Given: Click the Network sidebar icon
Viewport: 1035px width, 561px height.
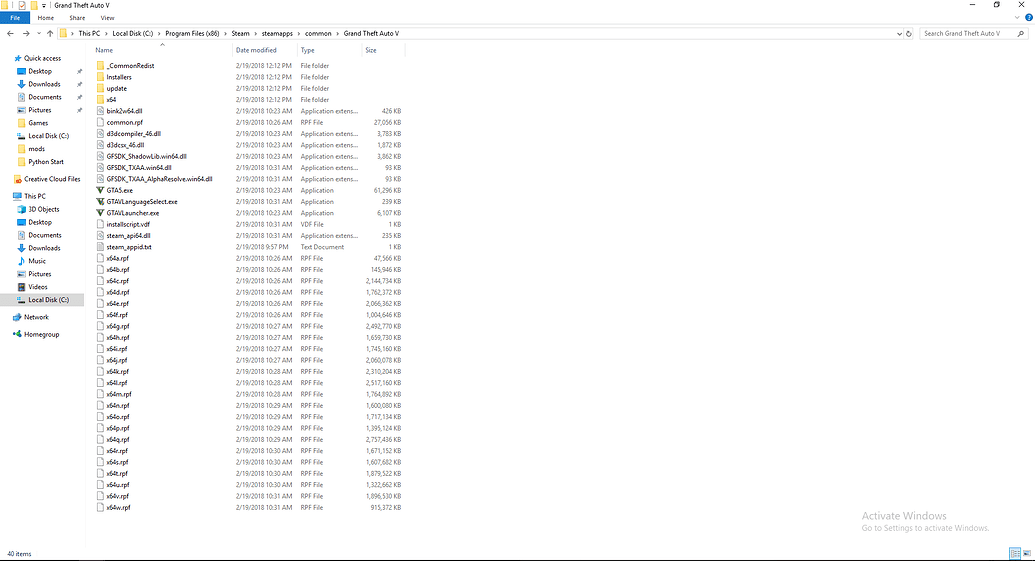Looking at the screenshot, I should click(17, 317).
